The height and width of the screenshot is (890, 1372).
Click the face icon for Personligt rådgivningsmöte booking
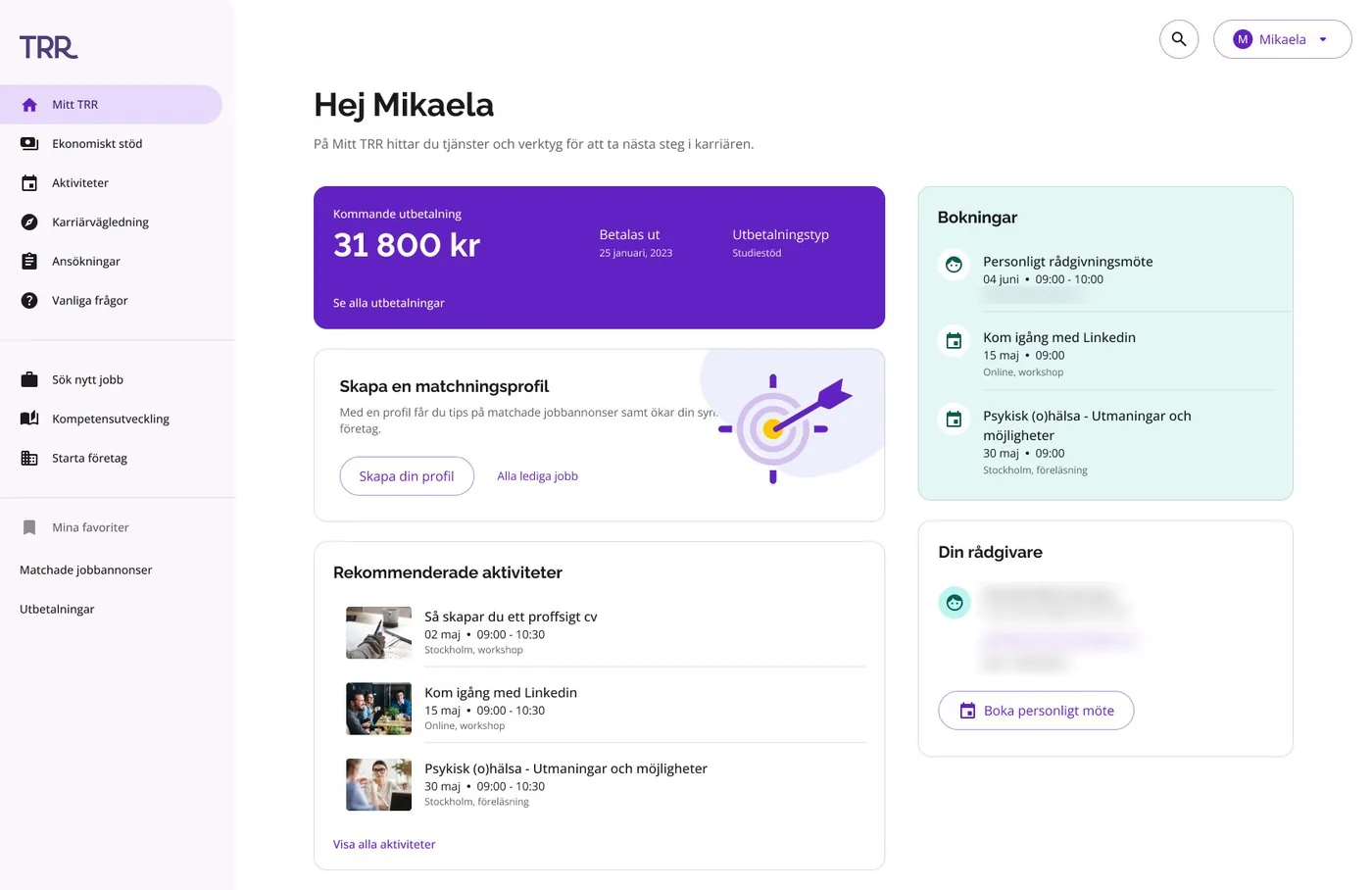coord(954,265)
